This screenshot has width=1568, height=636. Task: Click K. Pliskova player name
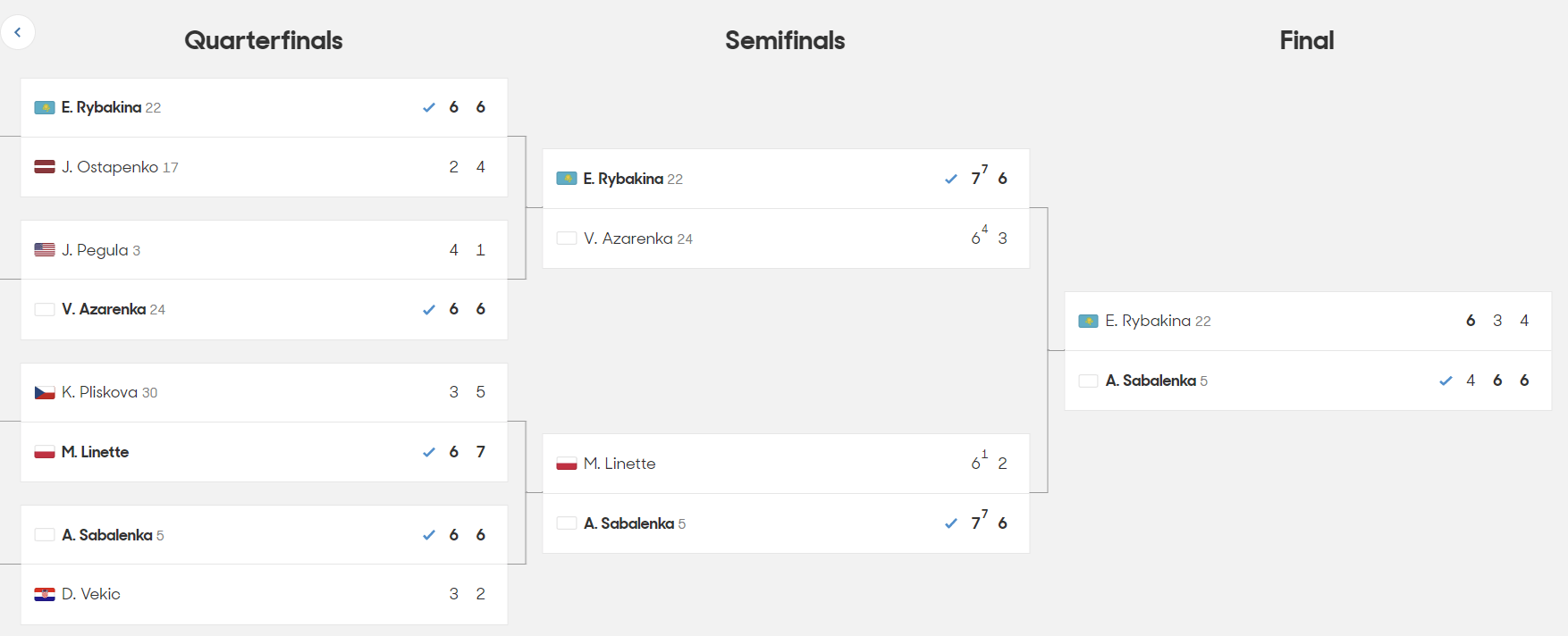tap(99, 392)
